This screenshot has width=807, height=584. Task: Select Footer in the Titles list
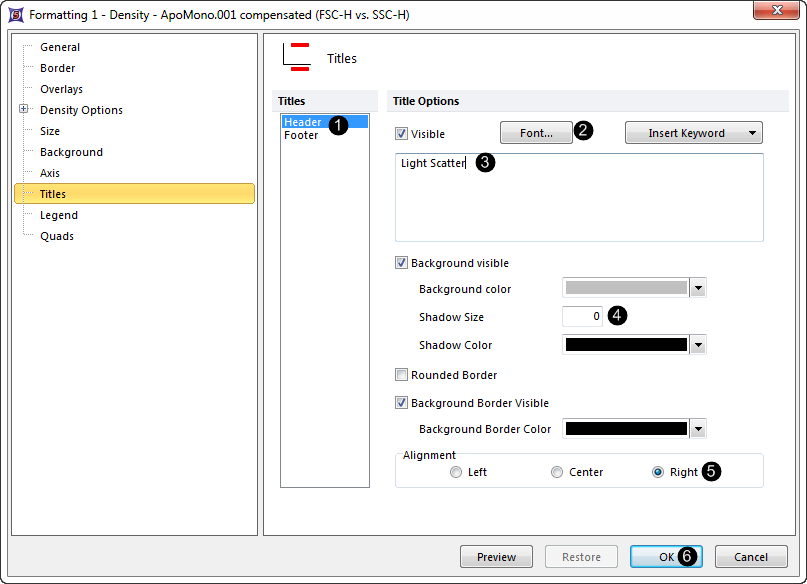tap(301, 136)
